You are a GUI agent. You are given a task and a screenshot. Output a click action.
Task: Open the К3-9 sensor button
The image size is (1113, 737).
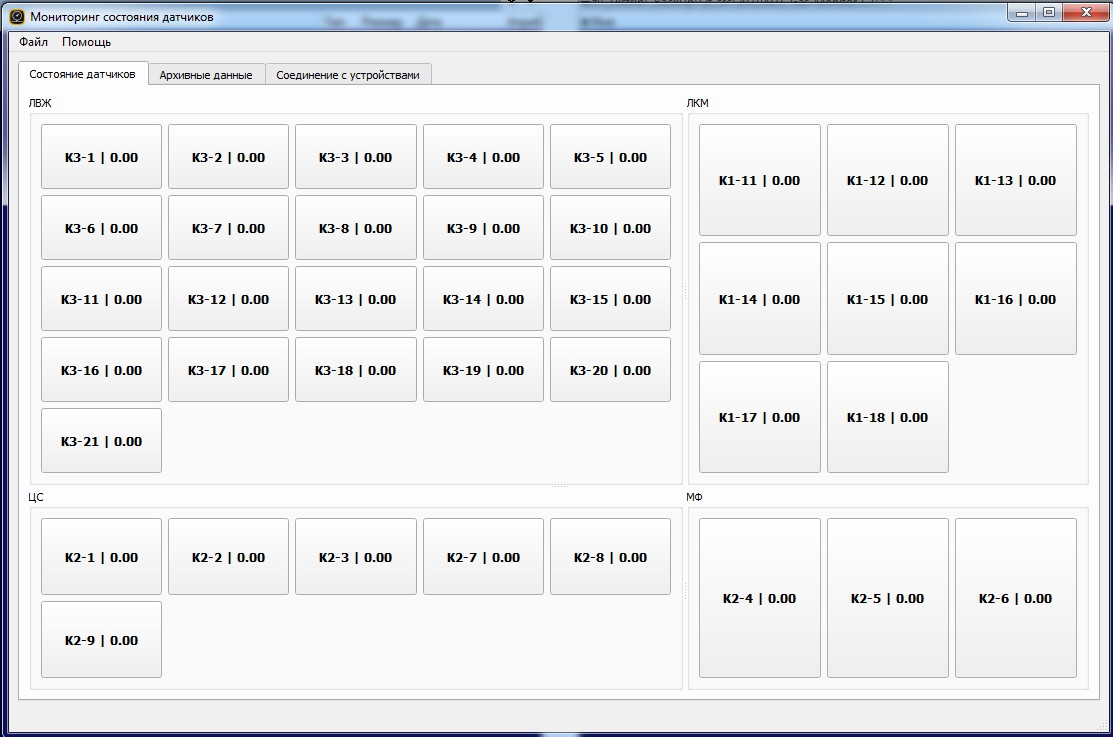pyautogui.click(x=483, y=228)
